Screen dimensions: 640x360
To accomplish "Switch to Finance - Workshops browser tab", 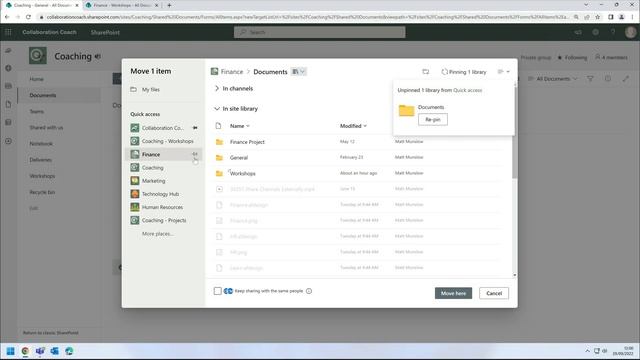I will [x=121, y=5].
